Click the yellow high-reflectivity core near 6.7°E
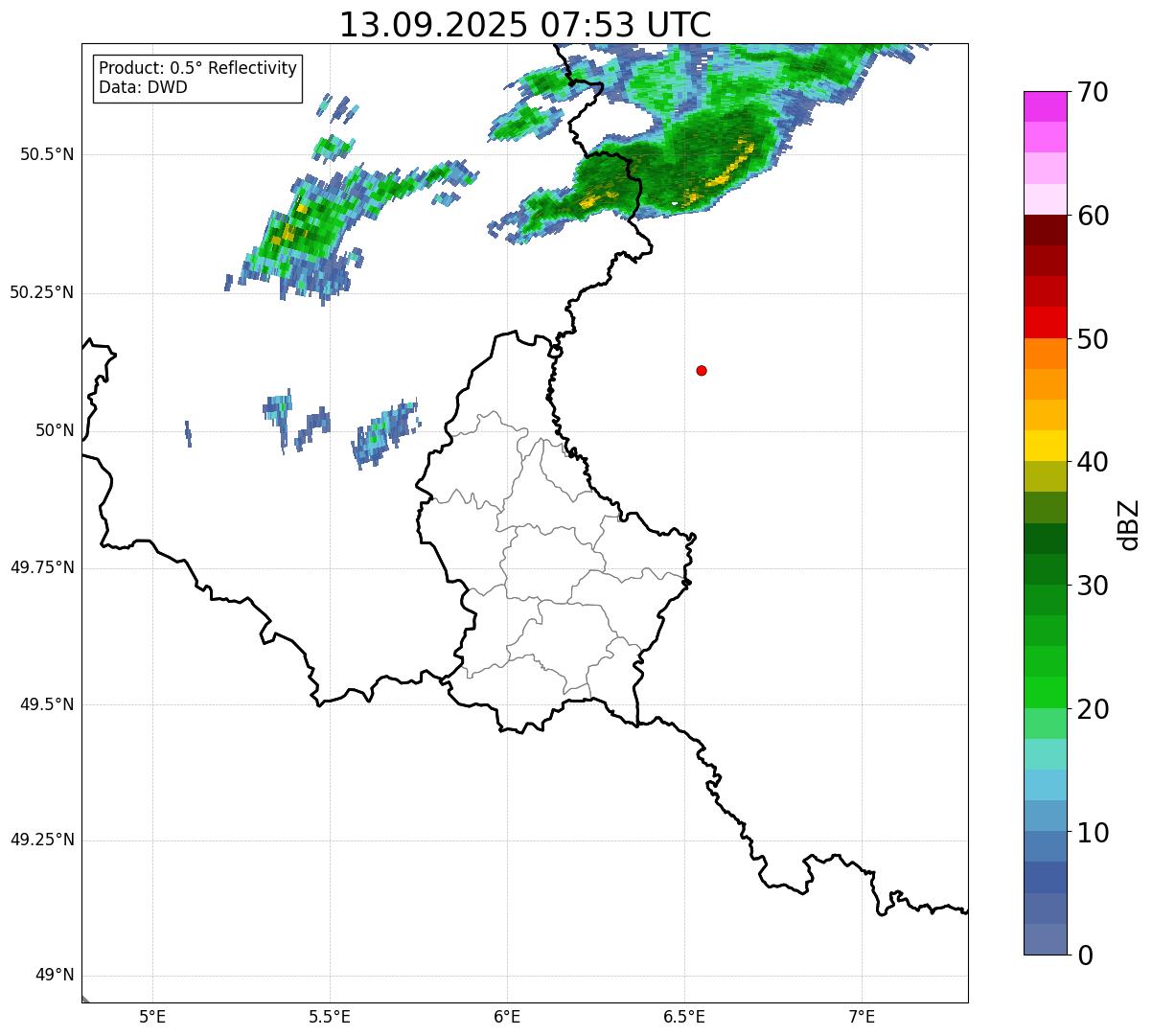 click(728, 165)
